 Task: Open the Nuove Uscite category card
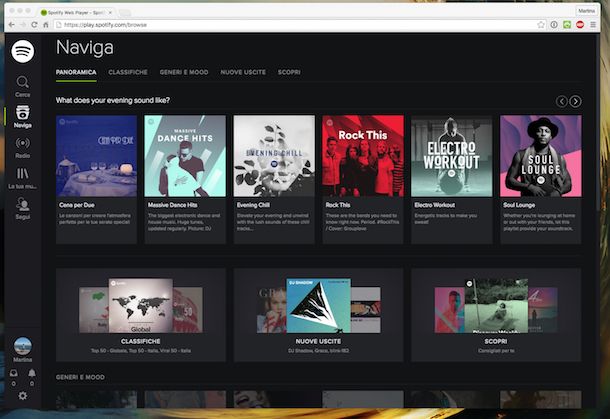pos(318,315)
